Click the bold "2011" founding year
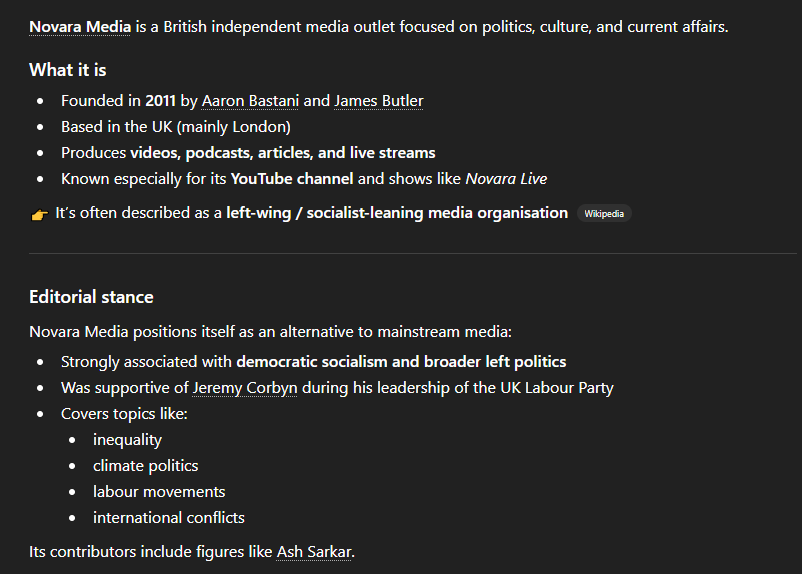This screenshot has height=574, width=802. [160, 101]
